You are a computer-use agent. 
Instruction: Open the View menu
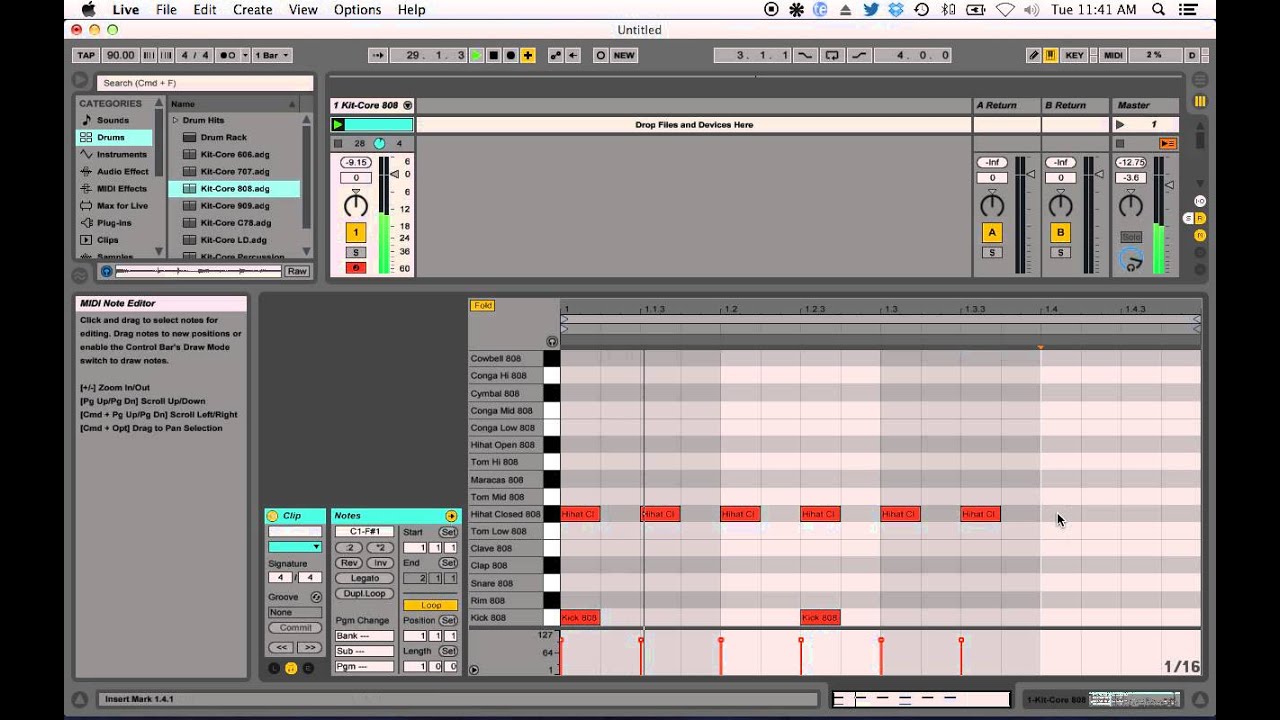(x=303, y=10)
